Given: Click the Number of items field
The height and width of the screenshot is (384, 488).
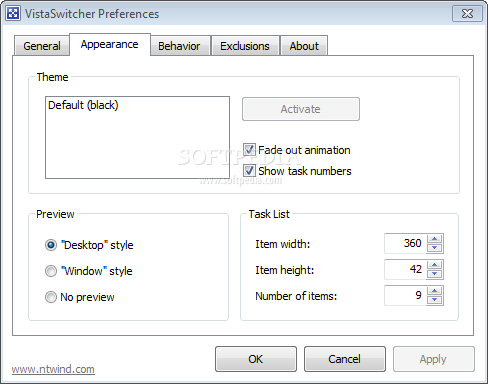Looking at the screenshot, I should (405, 295).
